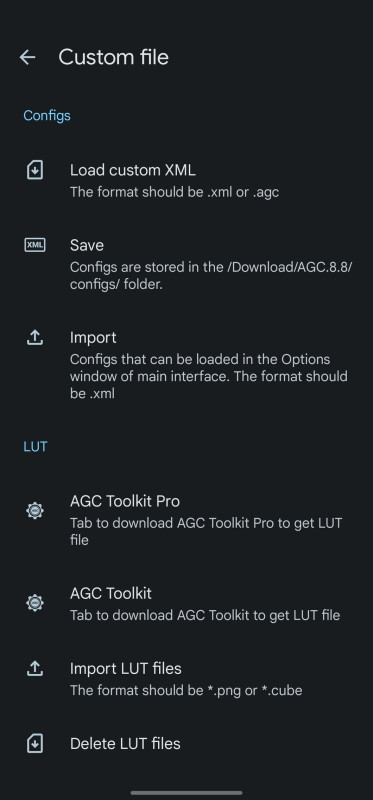This screenshot has width=373, height=800.
Task: Open Load custom XML option
Action: [186, 181]
